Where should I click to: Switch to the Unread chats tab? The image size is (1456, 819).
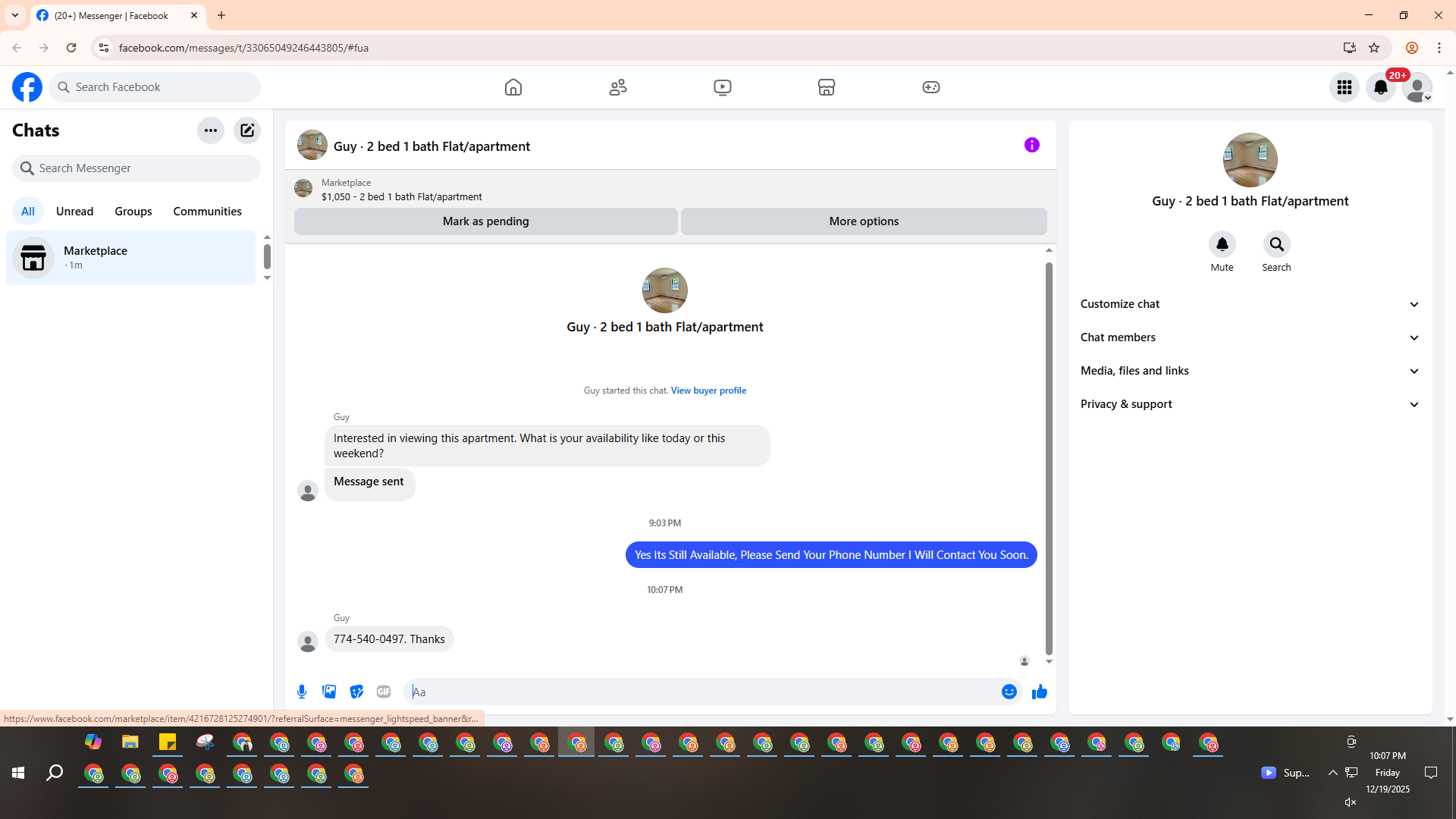tap(74, 212)
